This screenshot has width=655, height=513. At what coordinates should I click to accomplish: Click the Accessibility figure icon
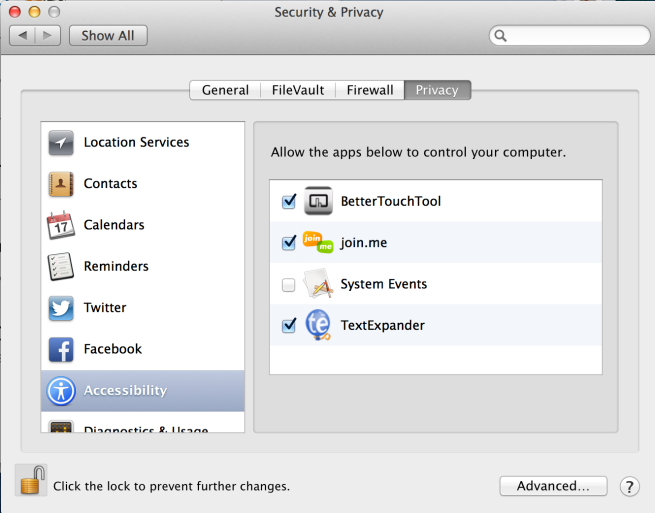coord(61,390)
